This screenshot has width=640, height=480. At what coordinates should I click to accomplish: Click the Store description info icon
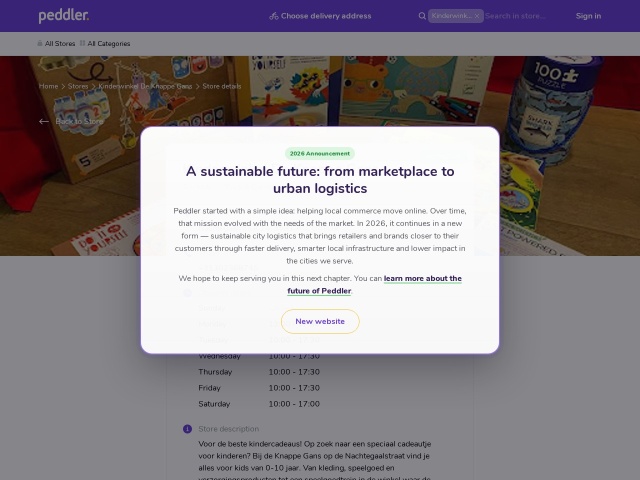pos(187,429)
